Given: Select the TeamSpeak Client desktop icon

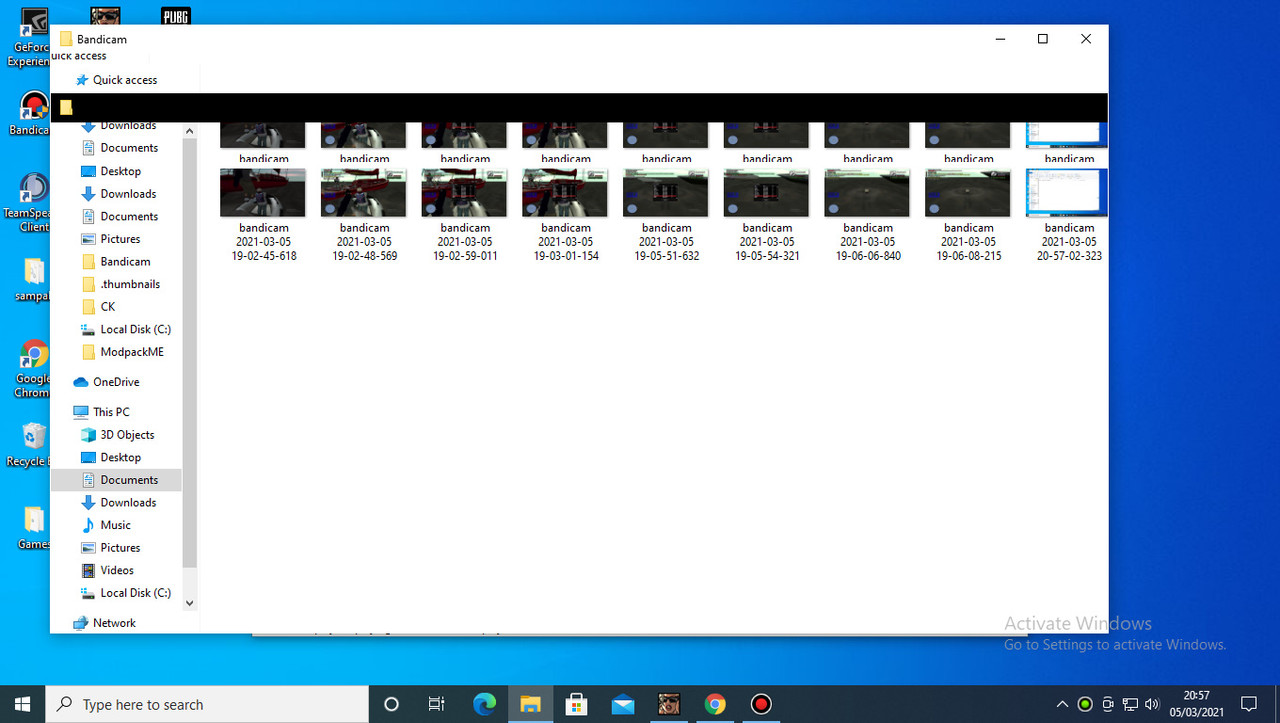Looking at the screenshot, I should click(30, 203).
